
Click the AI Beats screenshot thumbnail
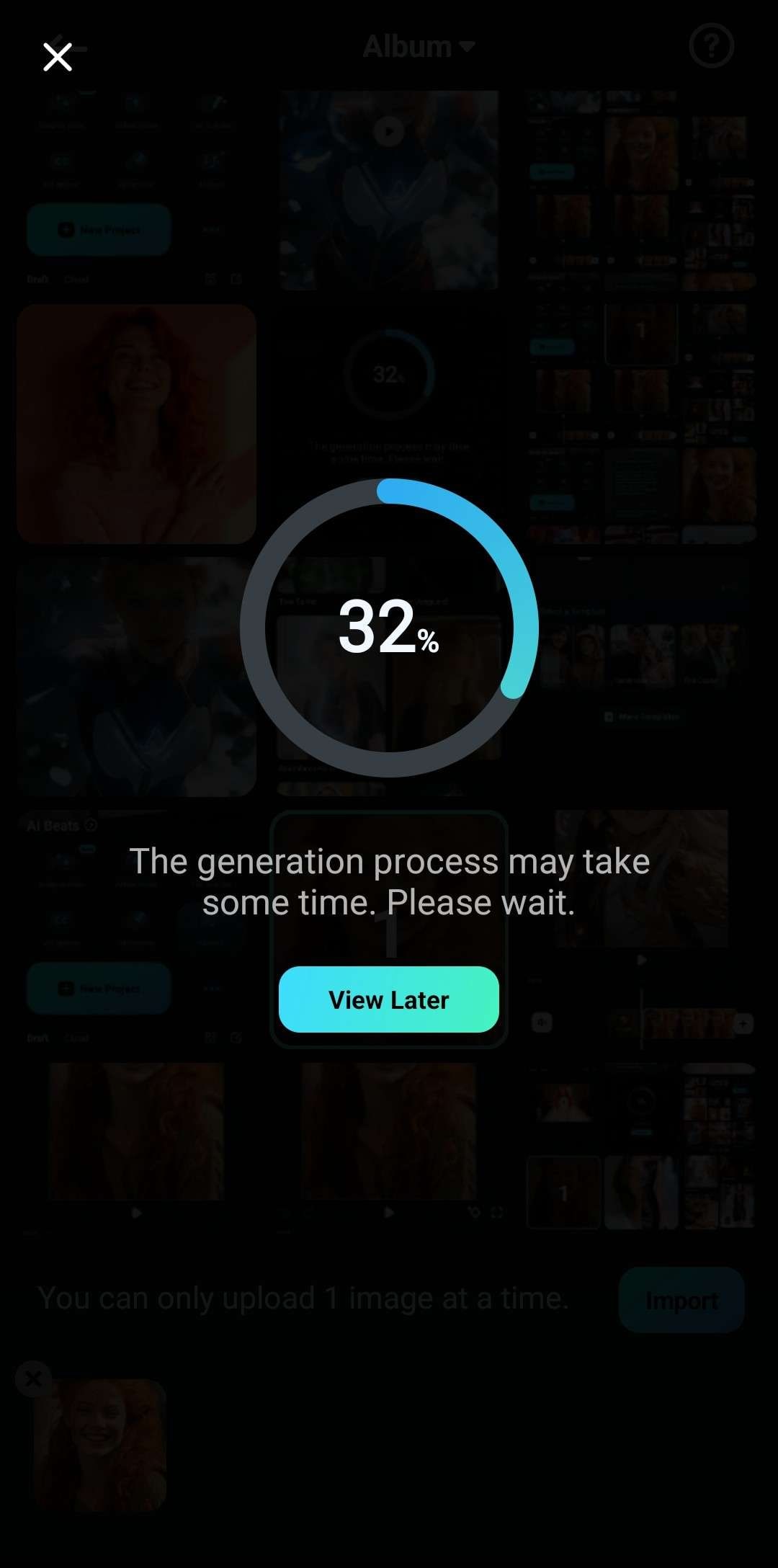click(137, 930)
